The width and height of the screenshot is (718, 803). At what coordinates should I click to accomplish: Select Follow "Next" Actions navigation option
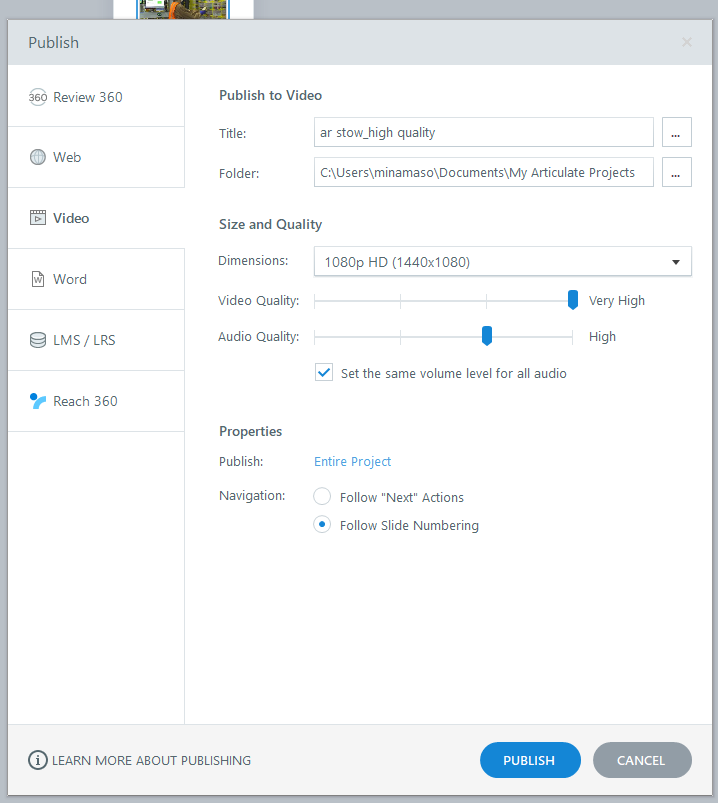click(x=322, y=497)
